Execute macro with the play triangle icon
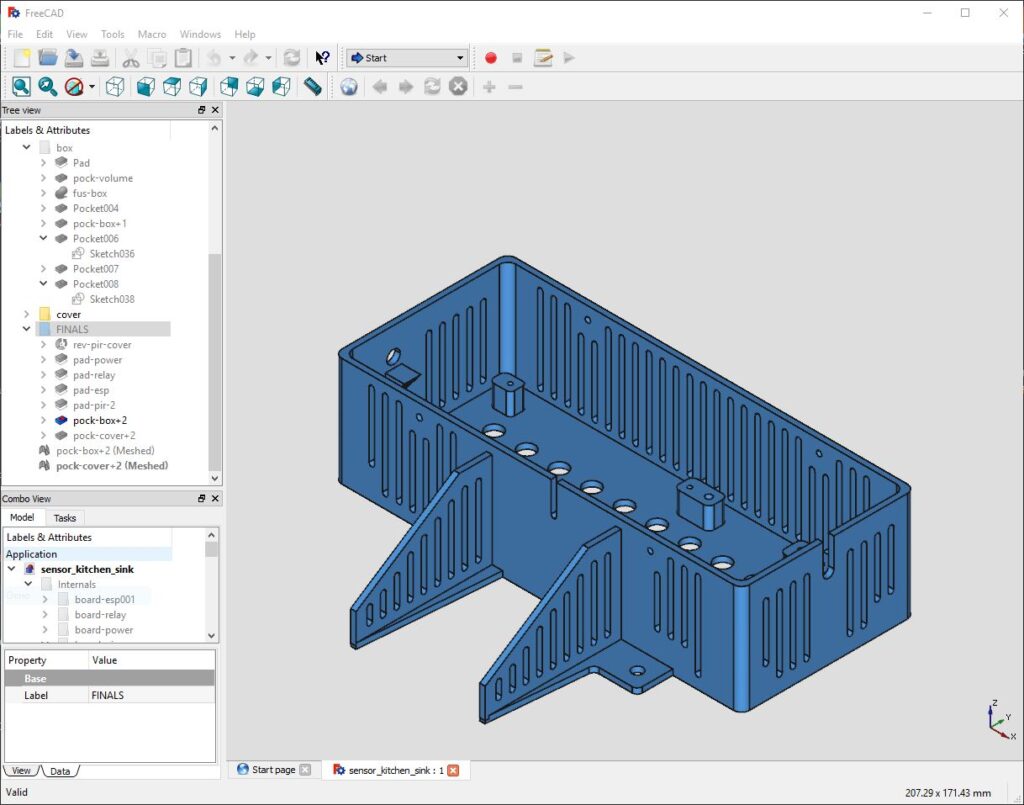The image size is (1024, 805). 569,58
